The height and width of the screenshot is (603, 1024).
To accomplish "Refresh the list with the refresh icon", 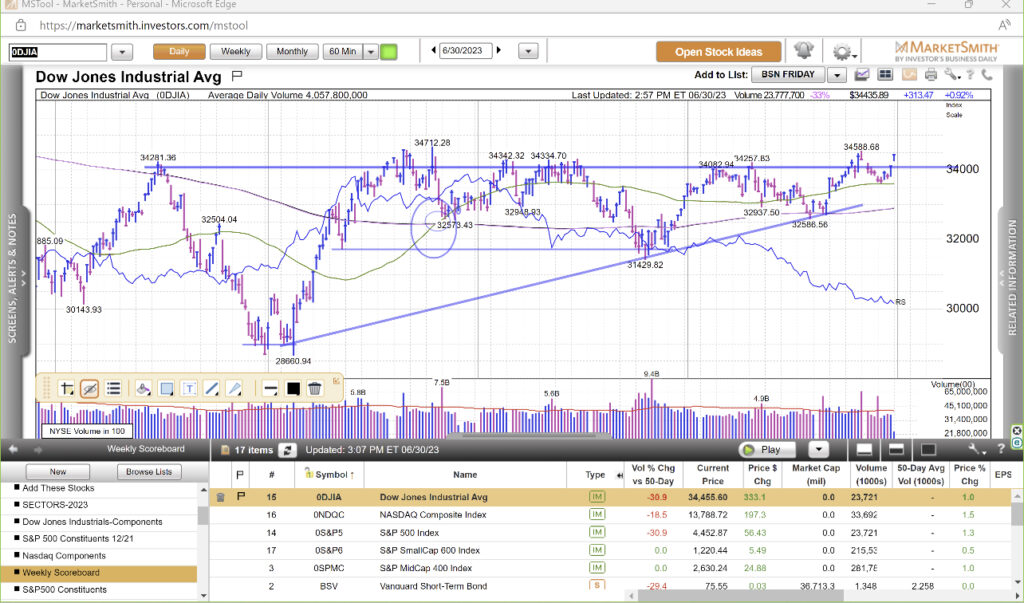I will point(287,450).
